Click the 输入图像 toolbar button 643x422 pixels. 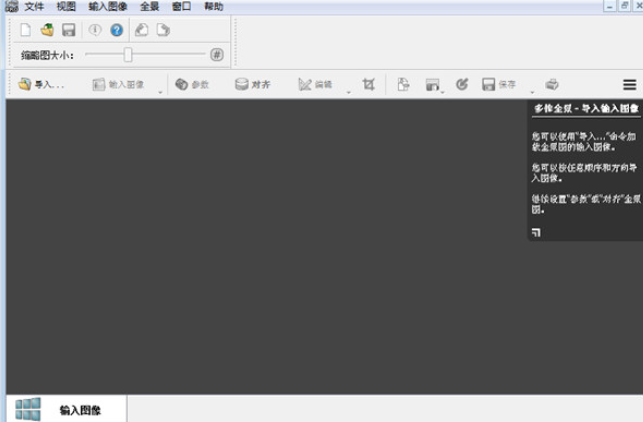click(118, 84)
